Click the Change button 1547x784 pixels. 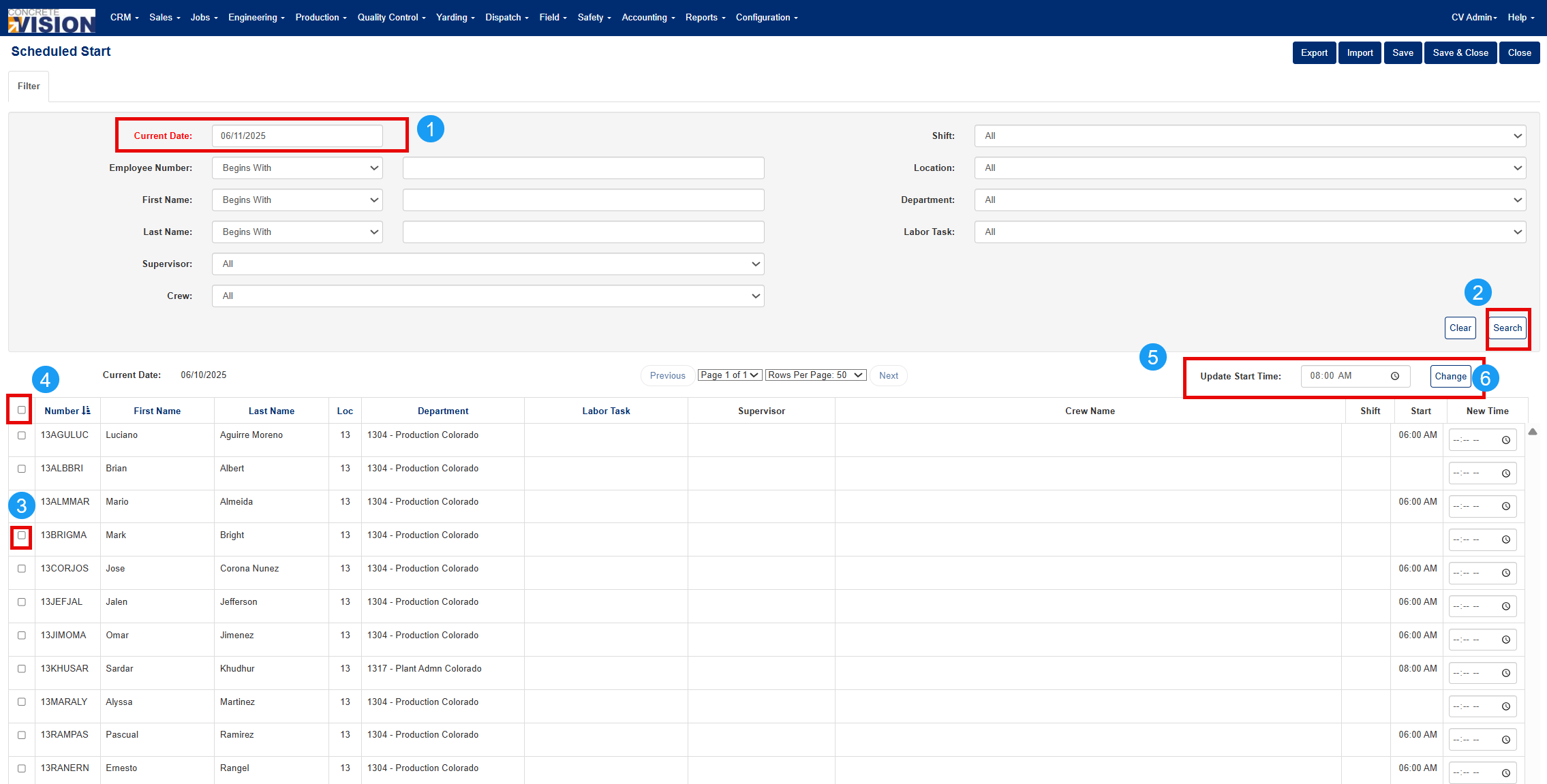1450,376
